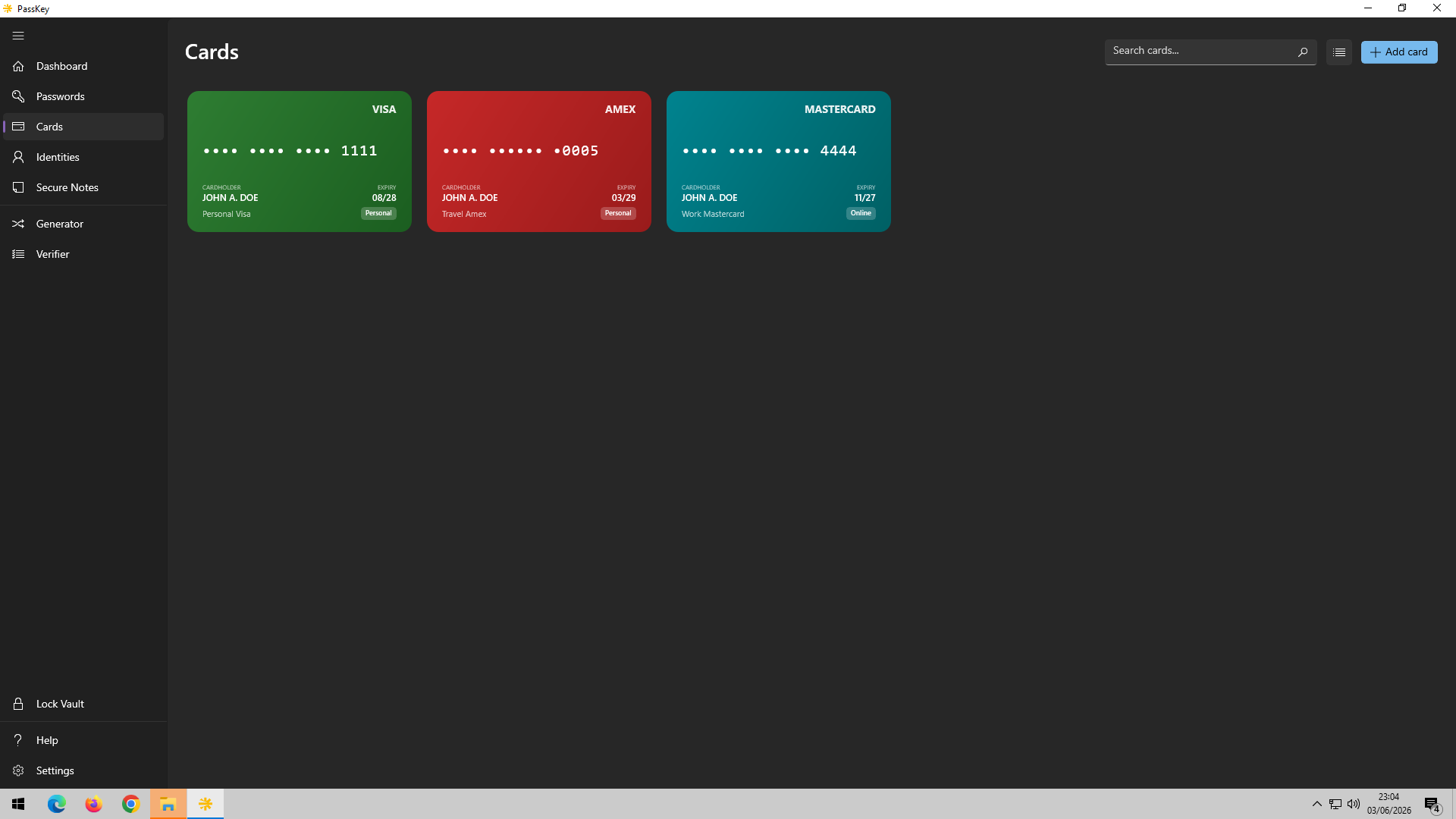Open the green Personal Visa card
This screenshot has height=819, width=1456.
point(300,162)
